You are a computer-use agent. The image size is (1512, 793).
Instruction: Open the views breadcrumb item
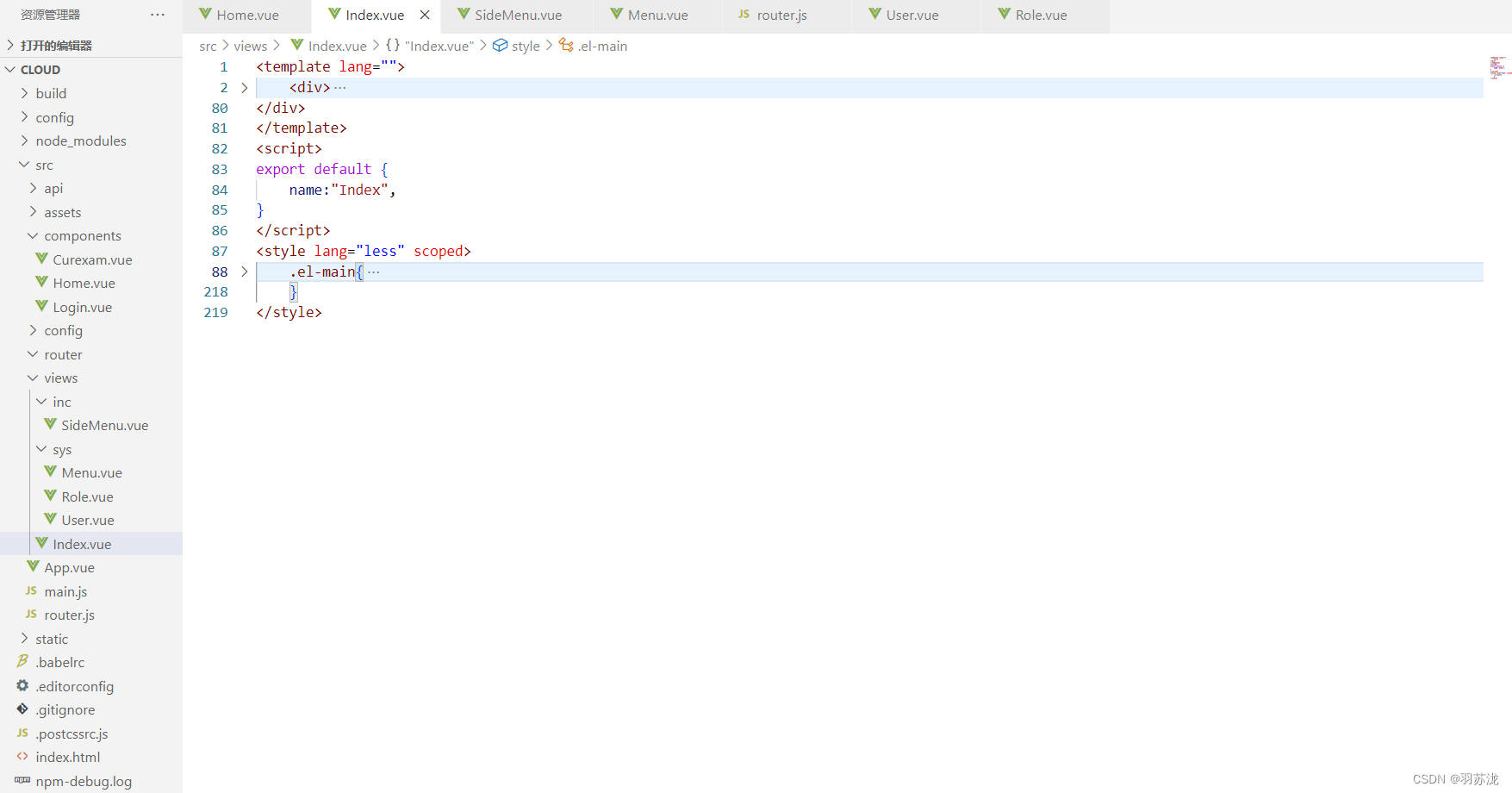click(x=250, y=46)
